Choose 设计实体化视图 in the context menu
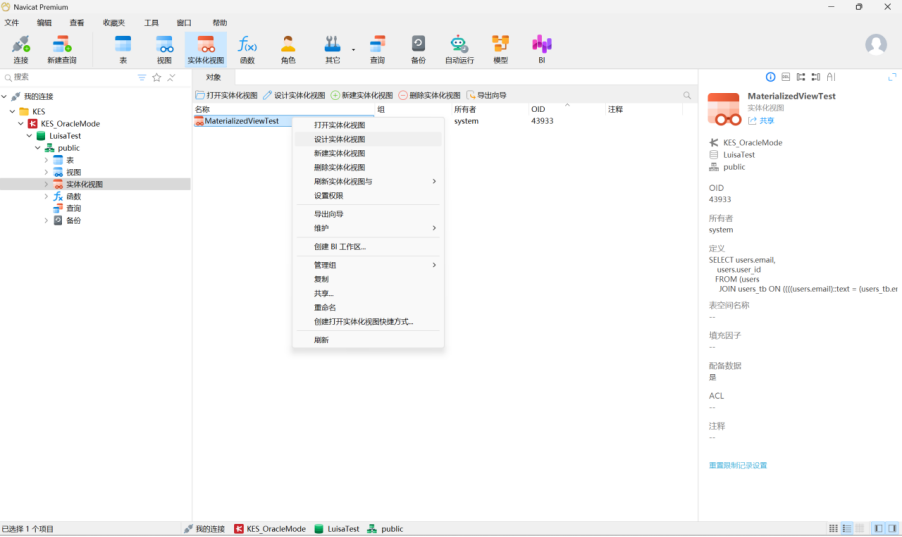The width and height of the screenshot is (902, 537). (340, 139)
